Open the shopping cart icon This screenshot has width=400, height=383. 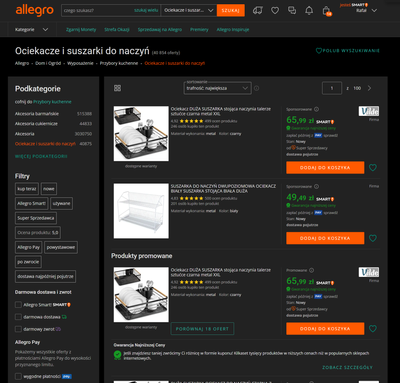(327, 11)
